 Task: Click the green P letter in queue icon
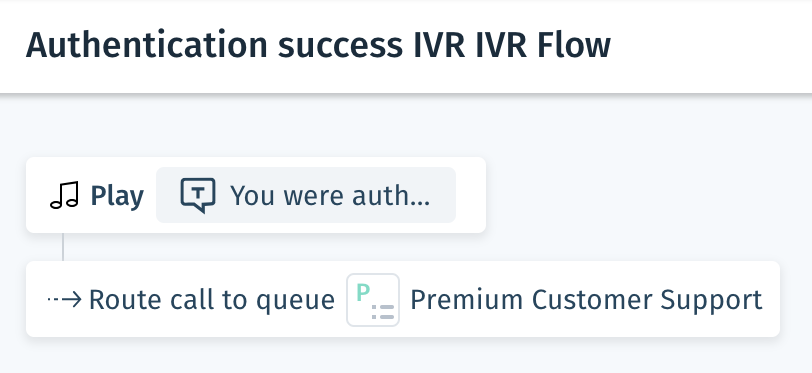point(363,292)
